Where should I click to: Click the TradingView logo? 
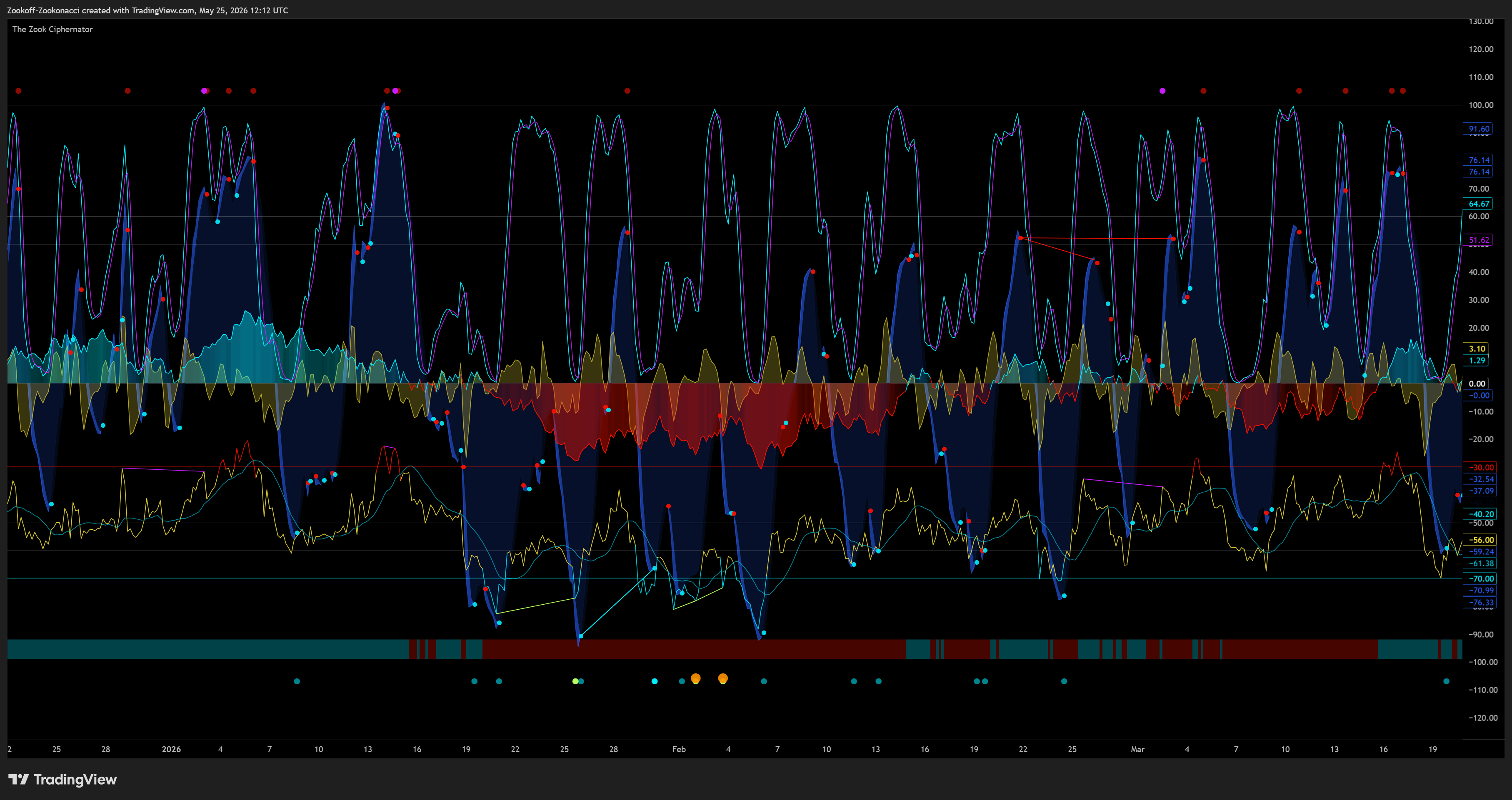[63, 780]
